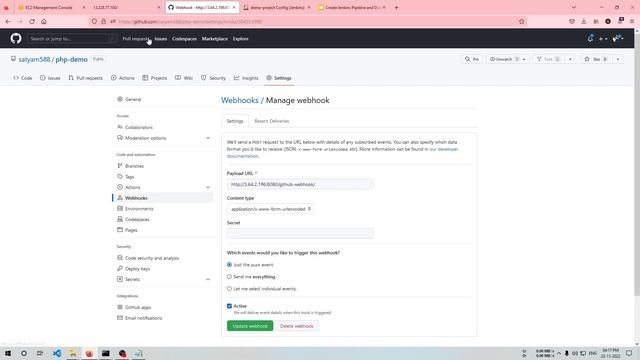Click the browser home icon

tap(44, 22)
